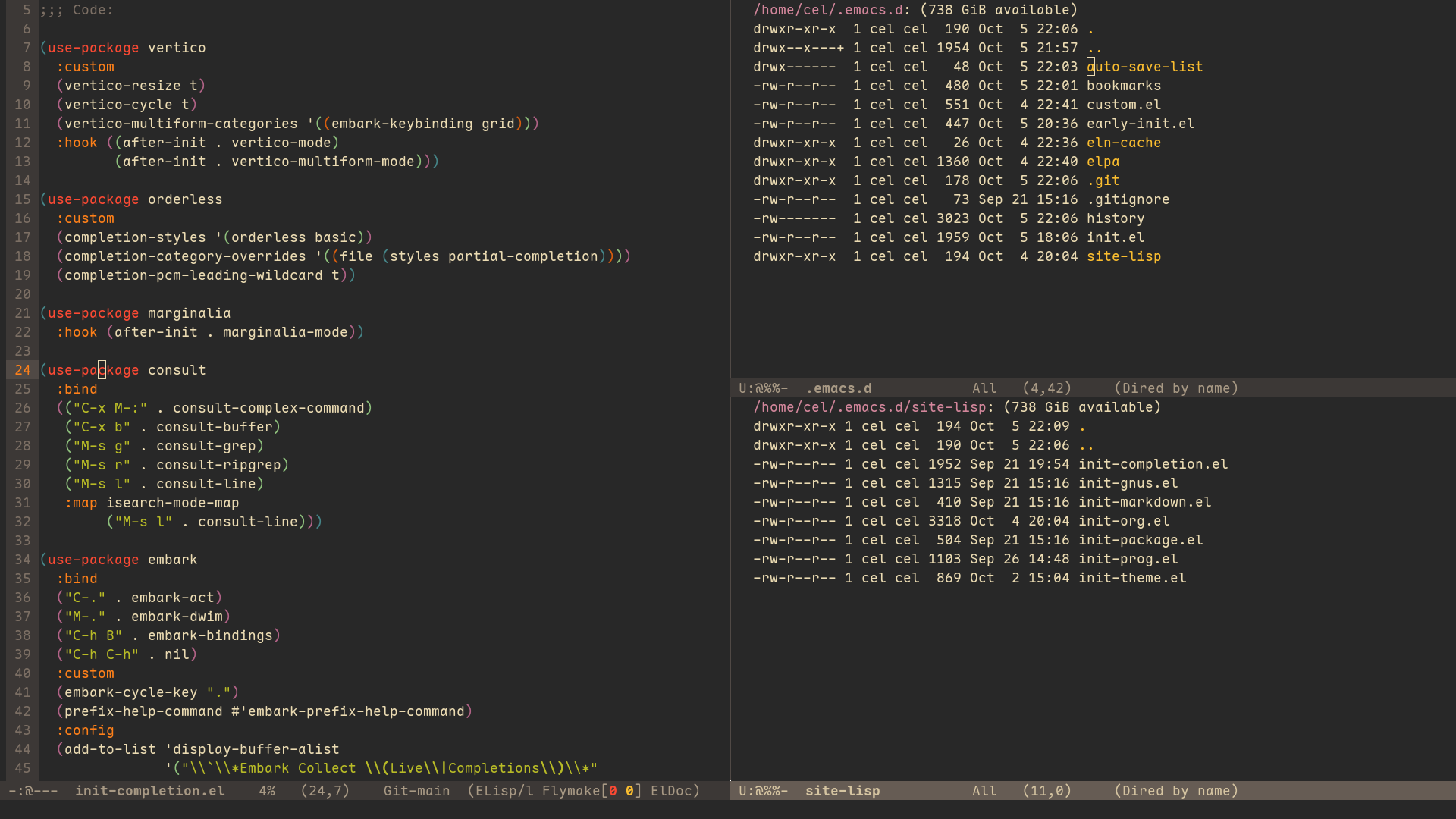Viewport: 1456px width, 819px height.
Task: Open init-org.el in the site-lisp listing
Action: pyautogui.click(x=1124, y=521)
